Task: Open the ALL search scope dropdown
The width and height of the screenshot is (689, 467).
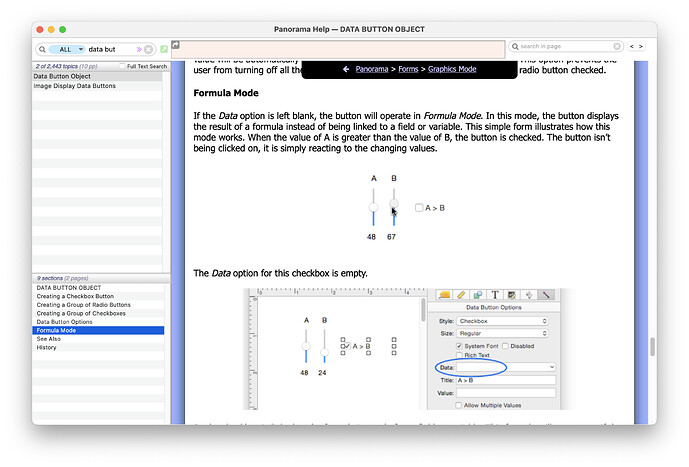Action: coord(66,49)
